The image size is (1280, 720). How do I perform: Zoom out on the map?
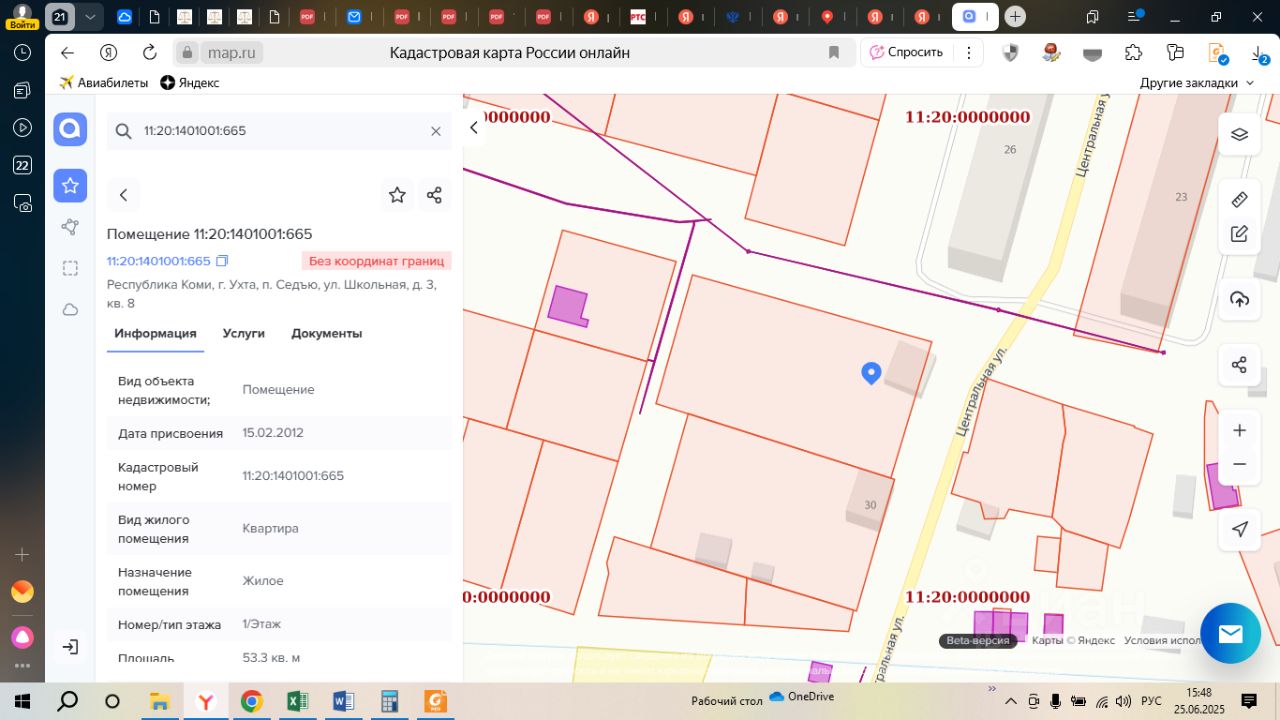(x=1239, y=464)
